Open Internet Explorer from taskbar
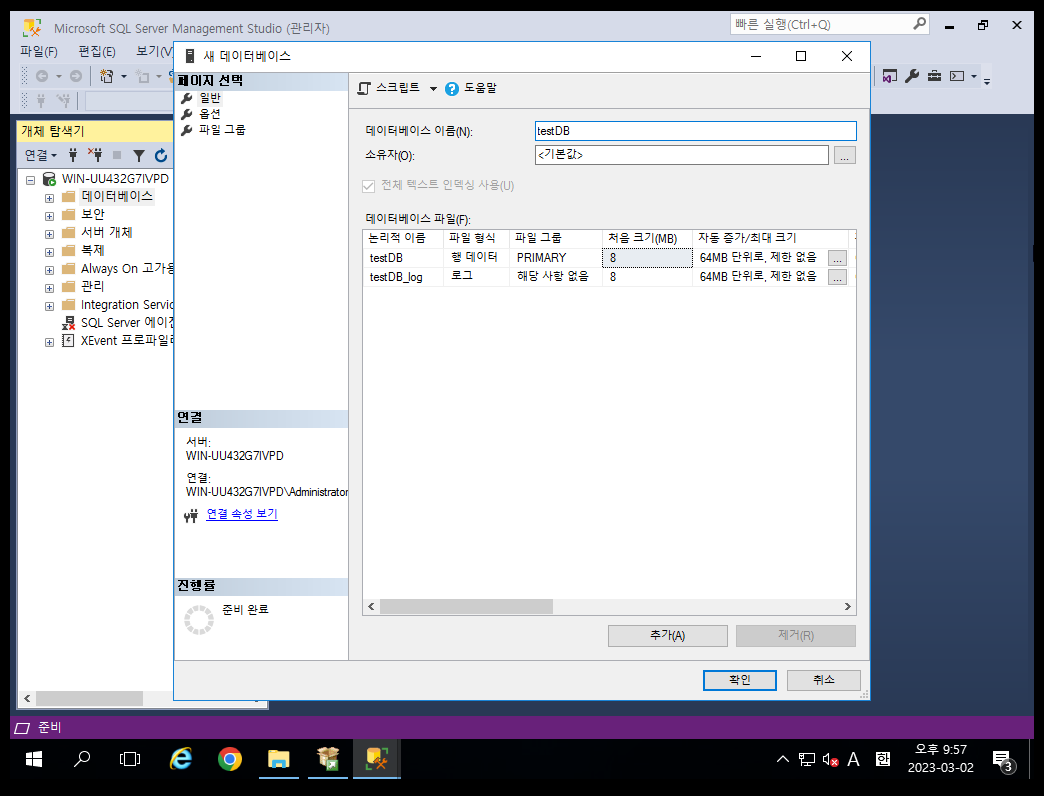This screenshot has width=1044, height=796. pos(180,759)
